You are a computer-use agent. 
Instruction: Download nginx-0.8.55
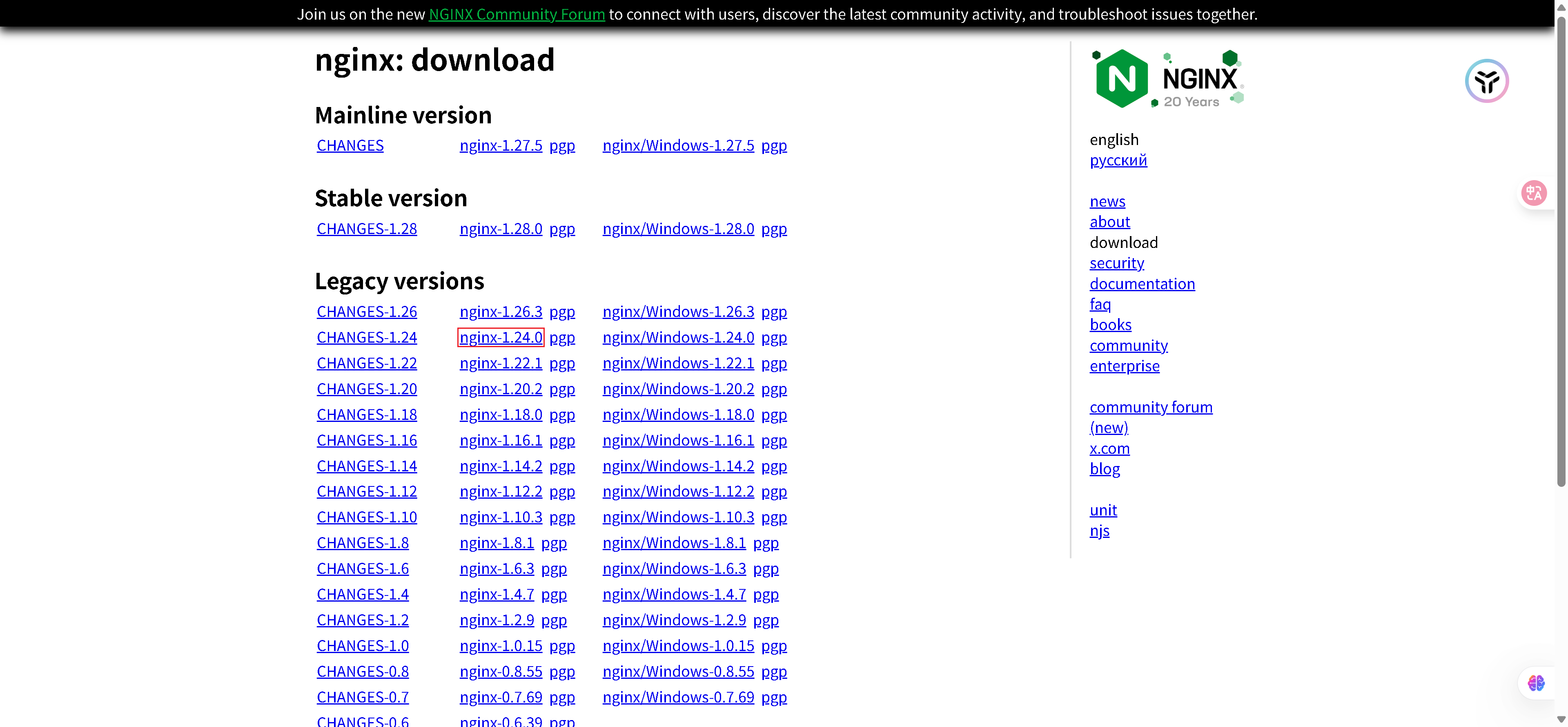[500, 671]
